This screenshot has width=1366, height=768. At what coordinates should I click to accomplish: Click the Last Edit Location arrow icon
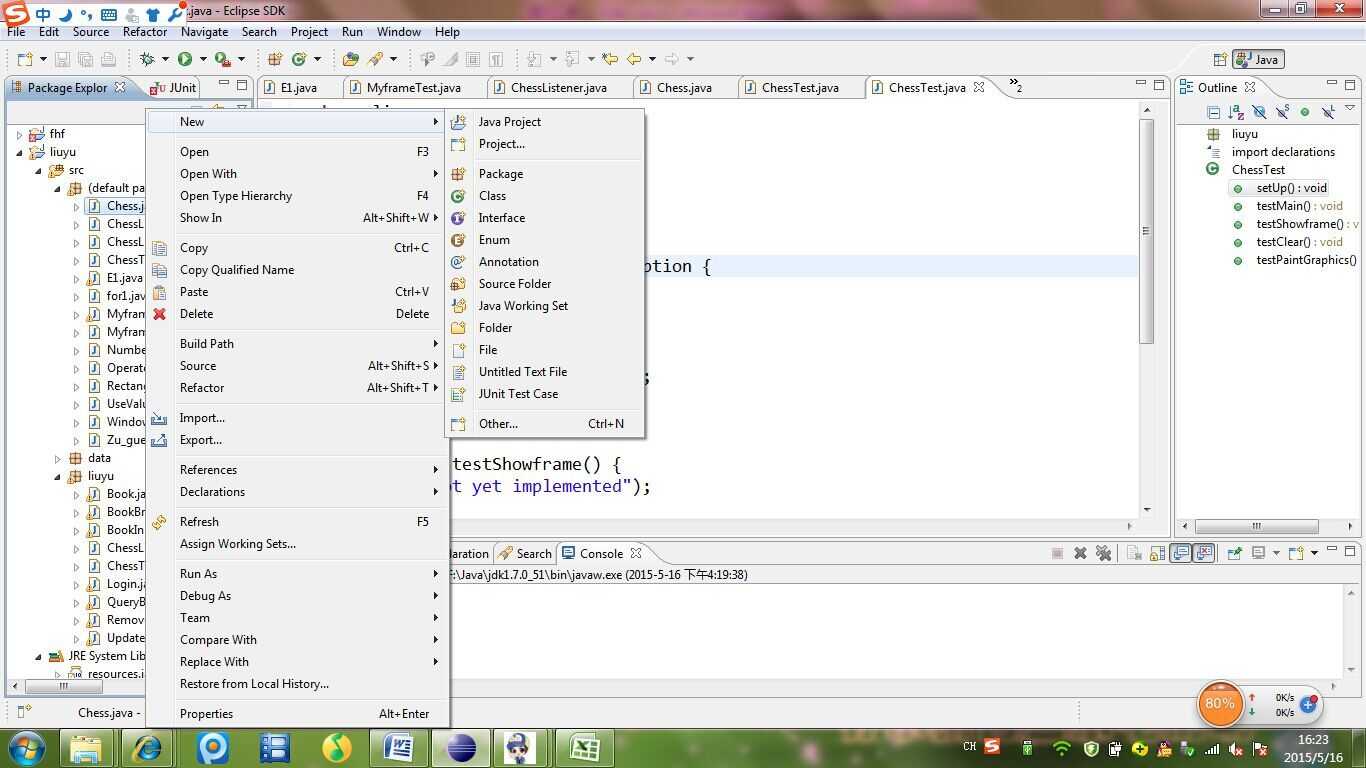click(x=610, y=59)
